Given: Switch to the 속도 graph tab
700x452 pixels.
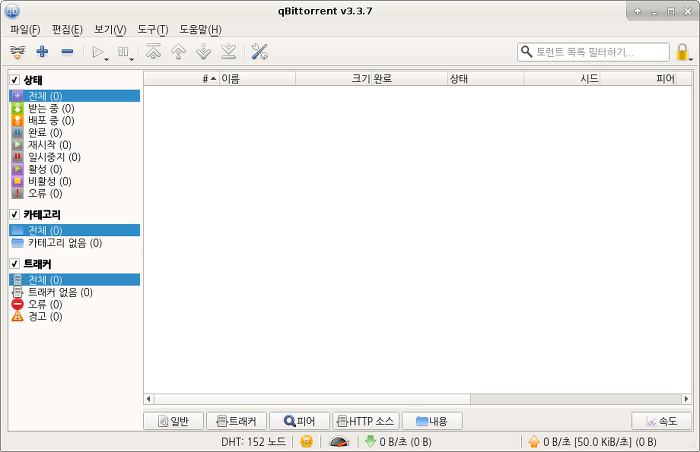Looking at the screenshot, I should (662, 421).
